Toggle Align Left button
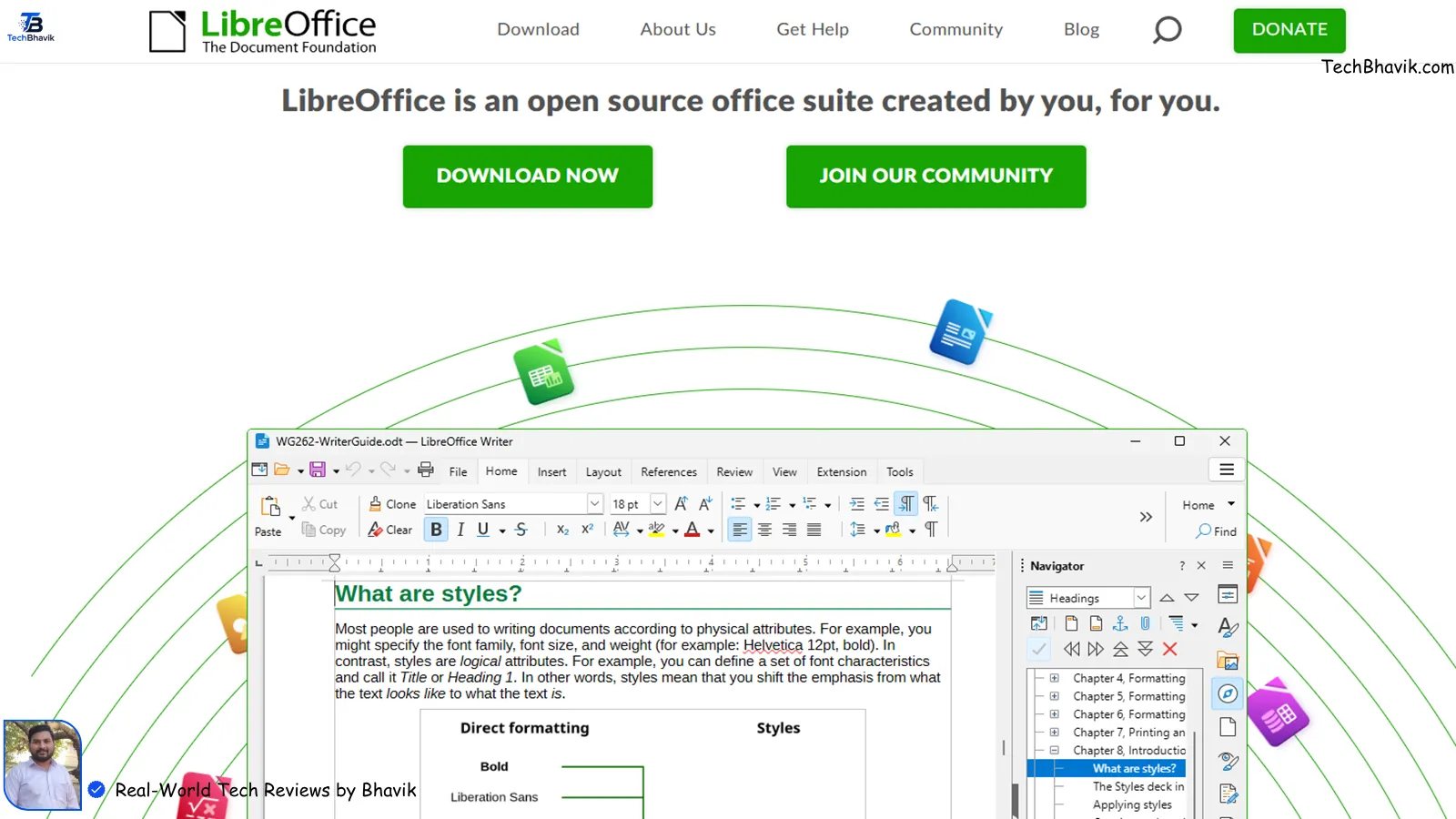This screenshot has height=819, width=1456. tap(740, 530)
